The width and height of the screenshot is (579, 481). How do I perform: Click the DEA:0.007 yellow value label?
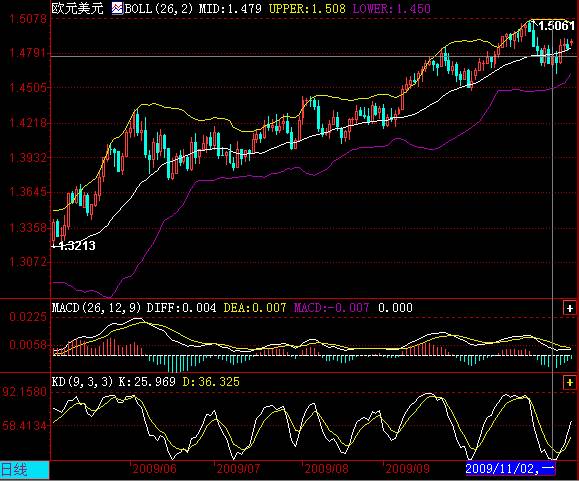tap(255, 308)
